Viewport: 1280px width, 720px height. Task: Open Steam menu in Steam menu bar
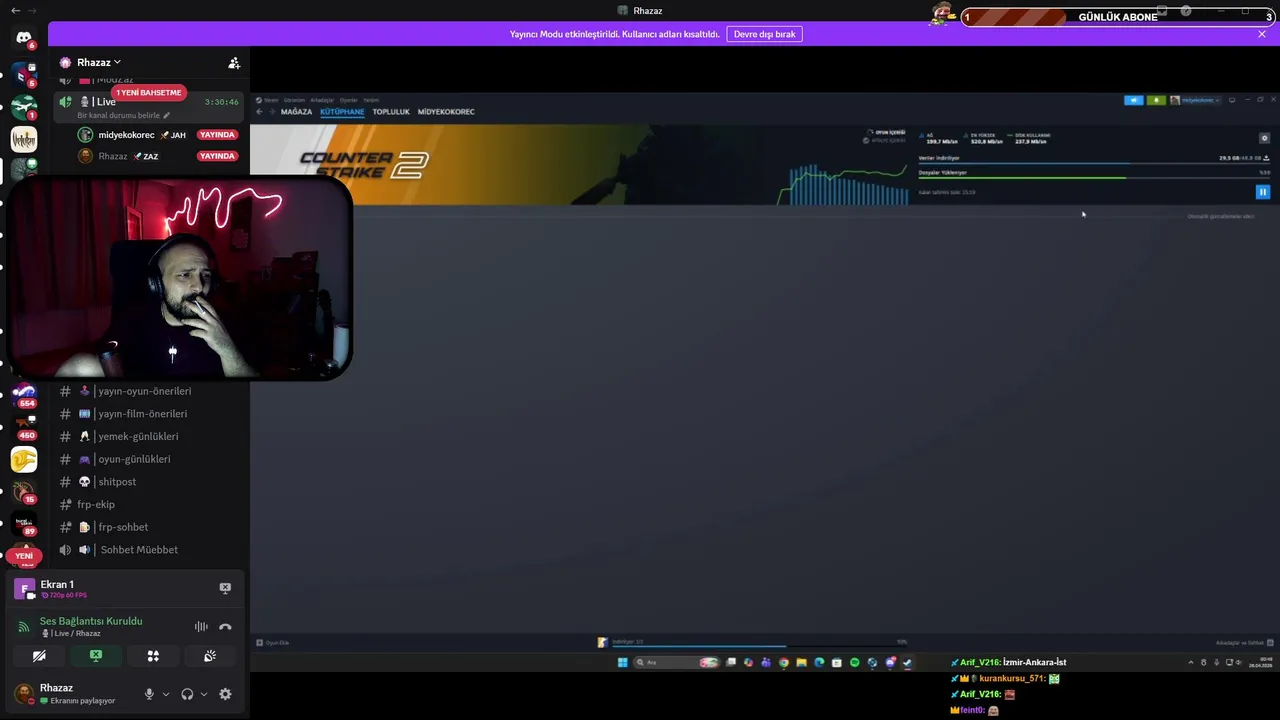click(x=271, y=100)
